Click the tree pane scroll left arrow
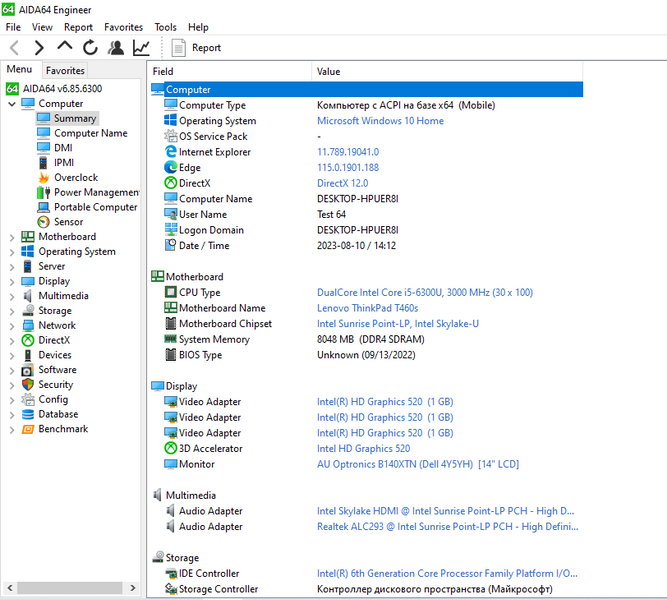Image resolution: width=667 pixels, height=600 pixels. click(10, 588)
